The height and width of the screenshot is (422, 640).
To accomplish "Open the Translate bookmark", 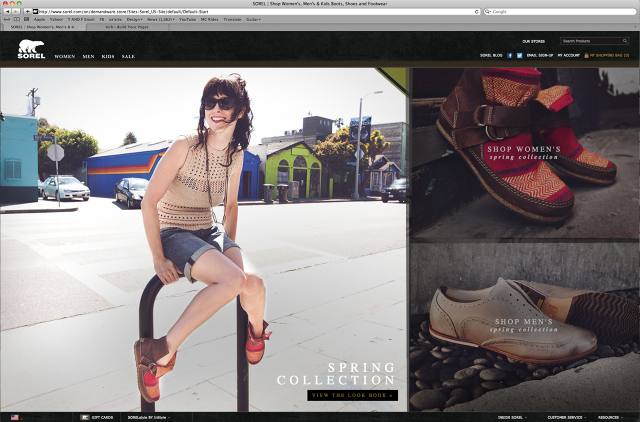I will pyautogui.click(x=232, y=19).
